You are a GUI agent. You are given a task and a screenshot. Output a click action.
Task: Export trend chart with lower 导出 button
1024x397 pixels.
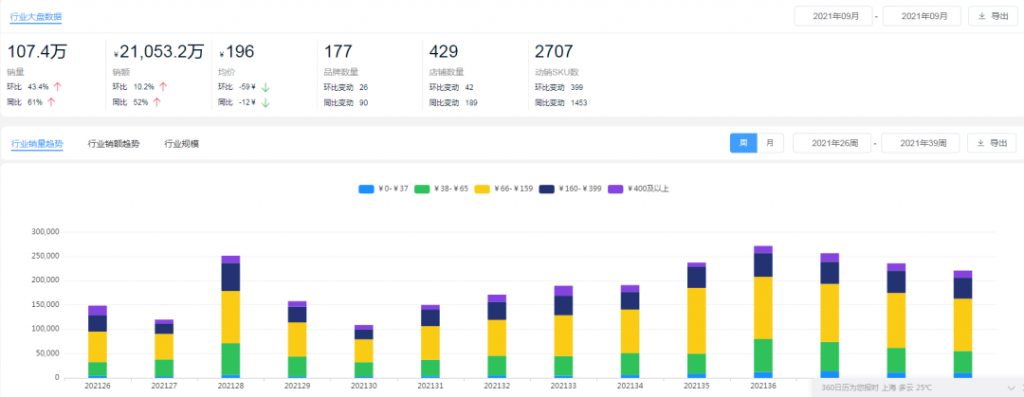click(992, 143)
